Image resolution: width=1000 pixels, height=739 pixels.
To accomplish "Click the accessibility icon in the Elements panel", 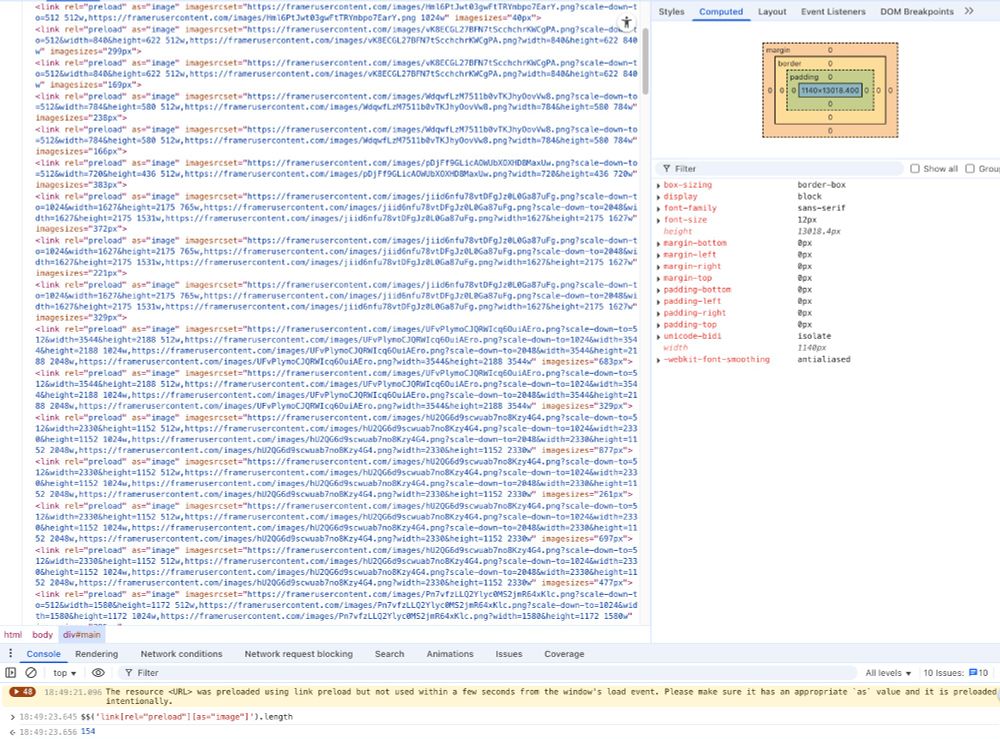I will pyautogui.click(x=627, y=23).
